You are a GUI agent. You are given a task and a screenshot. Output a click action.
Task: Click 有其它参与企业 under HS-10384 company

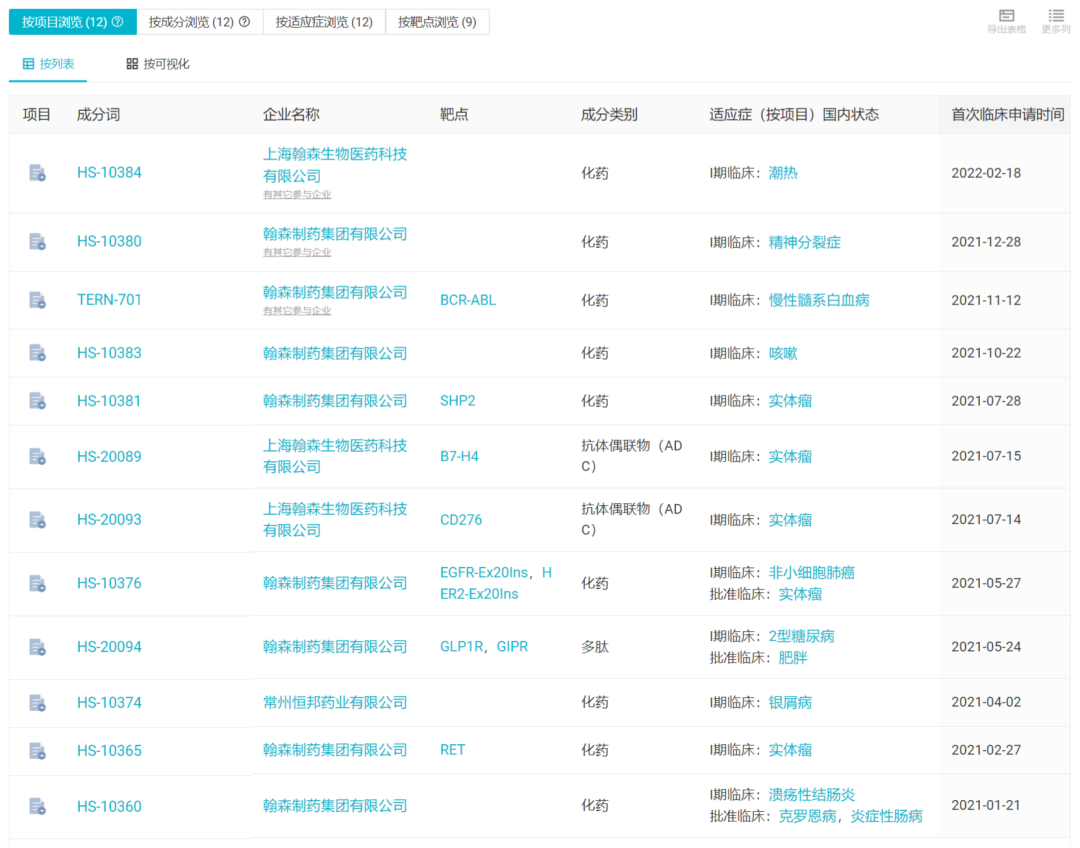297,195
